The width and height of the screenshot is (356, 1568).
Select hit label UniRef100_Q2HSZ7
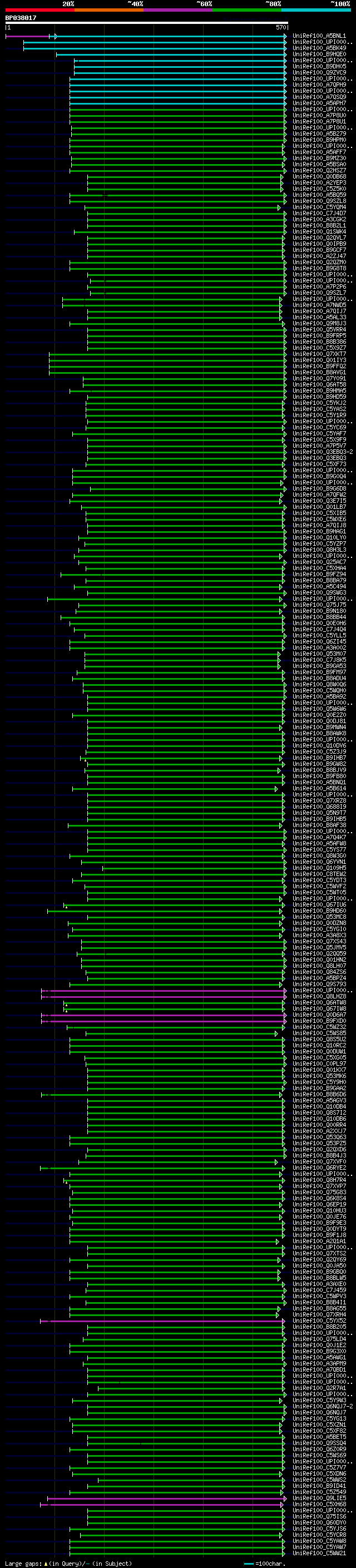click(319, 171)
